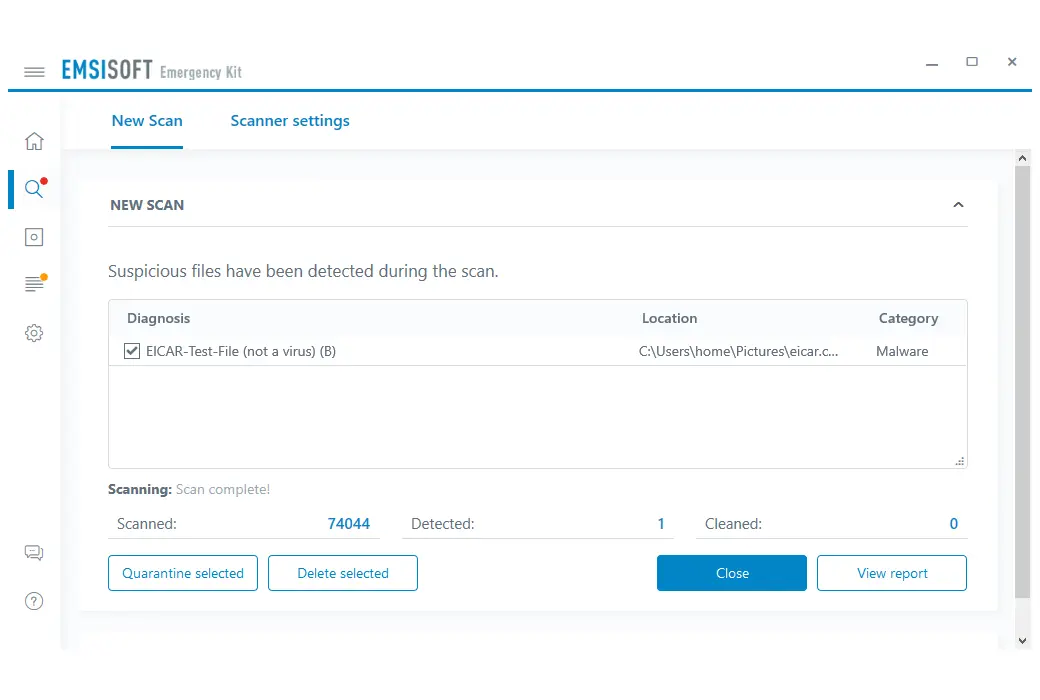The width and height of the screenshot is (1040, 700).
Task: Click the Detected count 1
Action: (x=661, y=524)
